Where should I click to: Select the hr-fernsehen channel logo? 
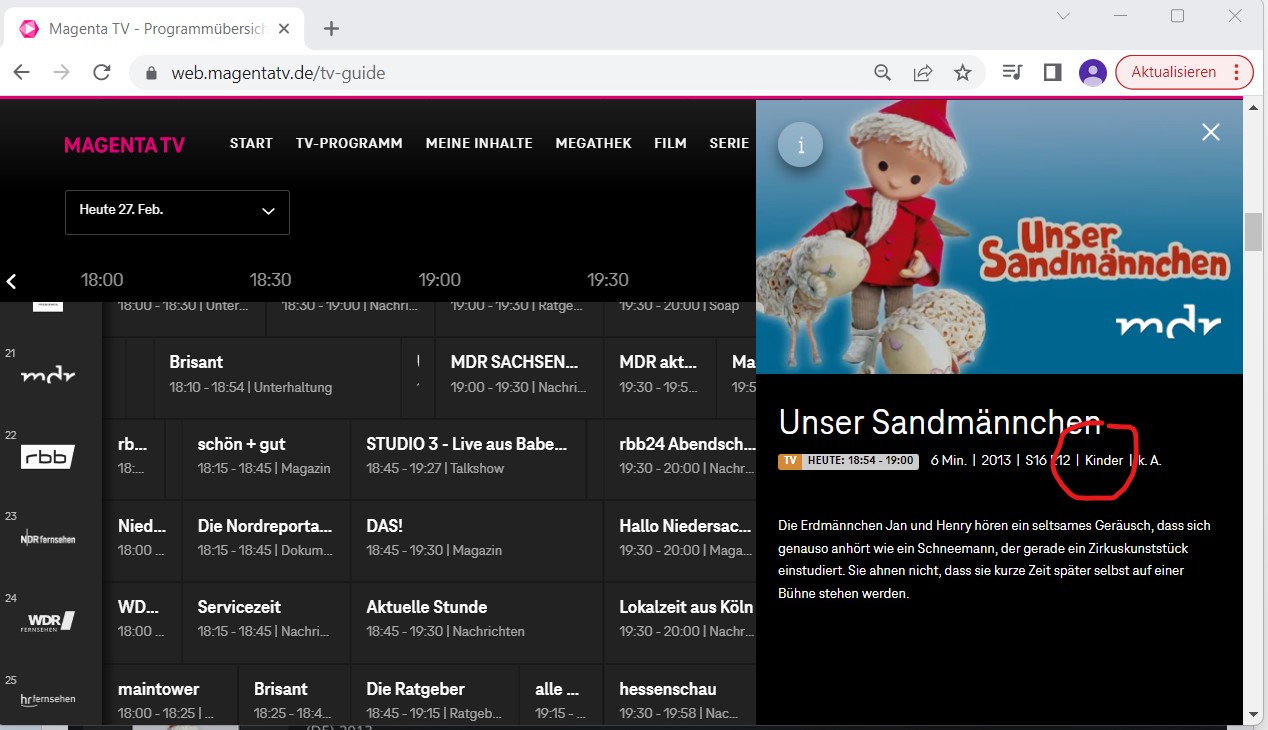coord(48,699)
